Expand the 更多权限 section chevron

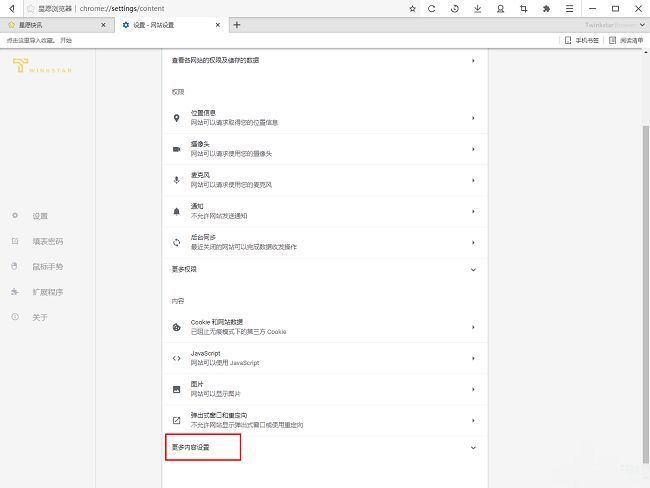(473, 270)
